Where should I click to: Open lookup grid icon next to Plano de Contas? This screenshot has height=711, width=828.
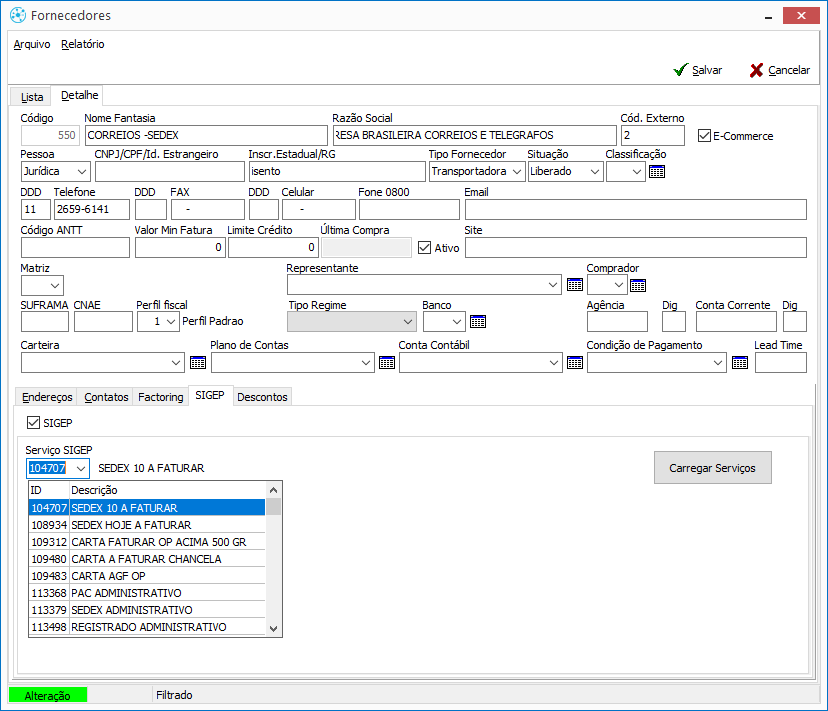[387, 363]
